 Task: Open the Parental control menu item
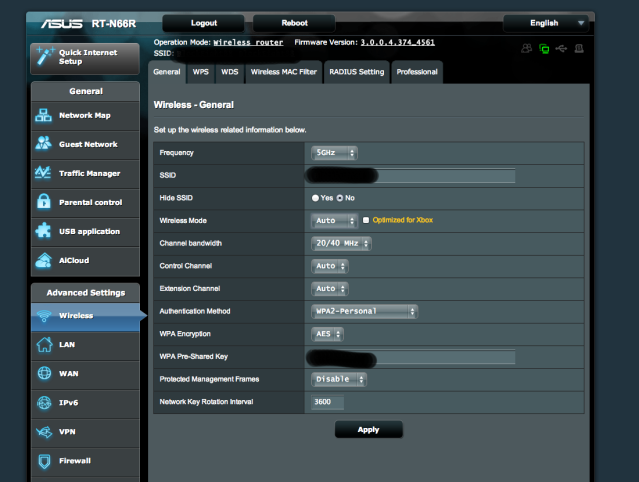point(85,202)
